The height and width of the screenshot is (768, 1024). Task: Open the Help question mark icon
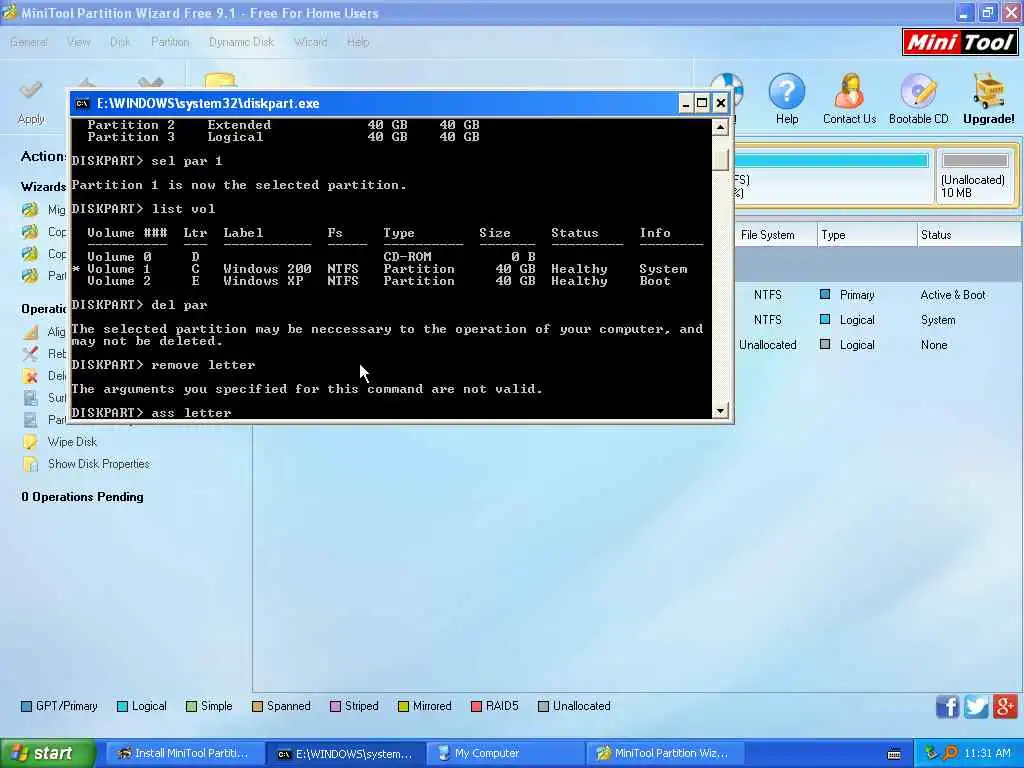787,91
